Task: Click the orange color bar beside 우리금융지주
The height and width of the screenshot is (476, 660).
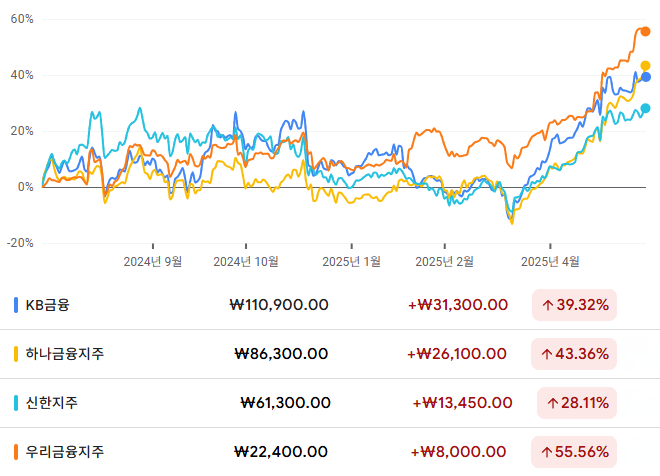Action: tap(15, 451)
